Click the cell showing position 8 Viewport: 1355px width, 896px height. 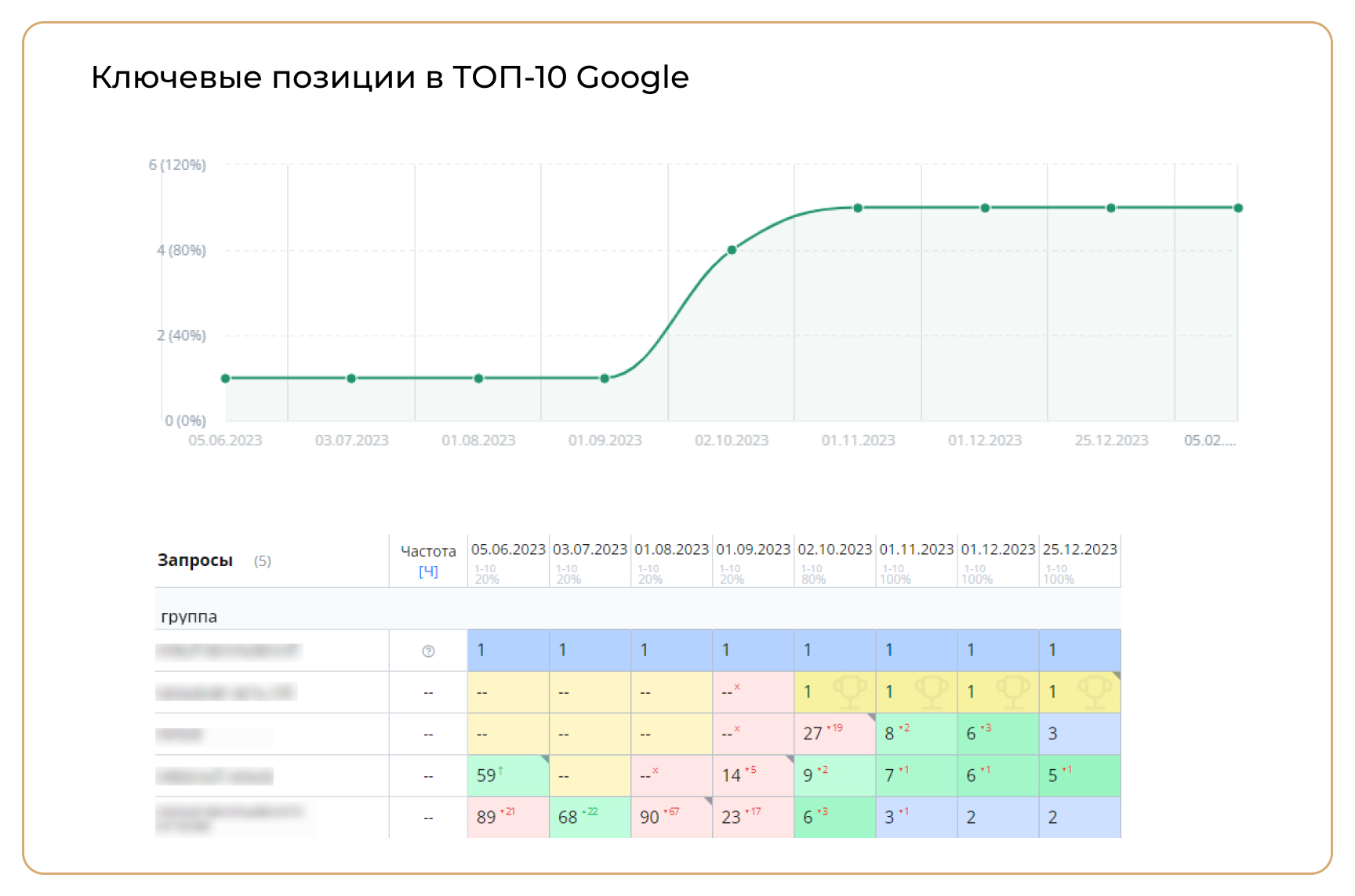[916, 734]
